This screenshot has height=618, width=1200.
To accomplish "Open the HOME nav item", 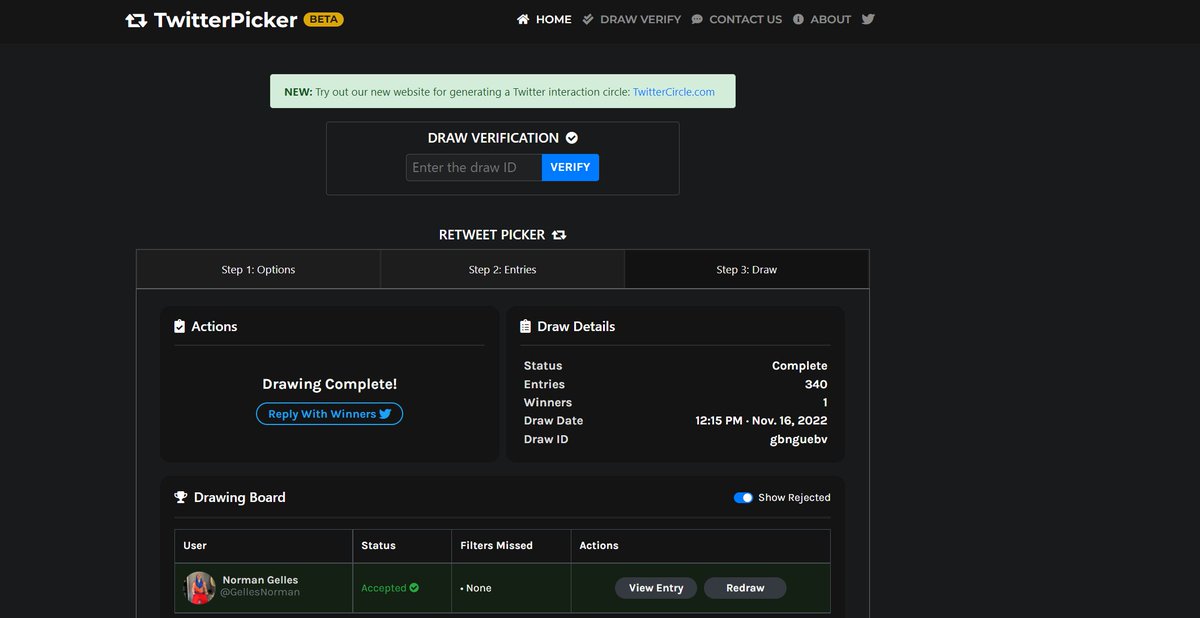I will (544, 19).
